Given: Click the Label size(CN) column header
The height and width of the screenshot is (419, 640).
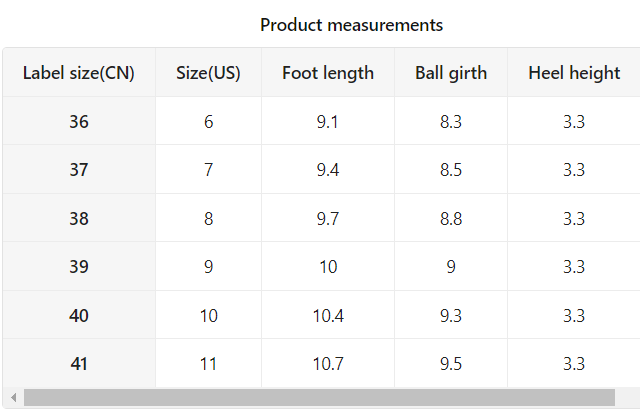Looking at the screenshot, I should point(79,73).
